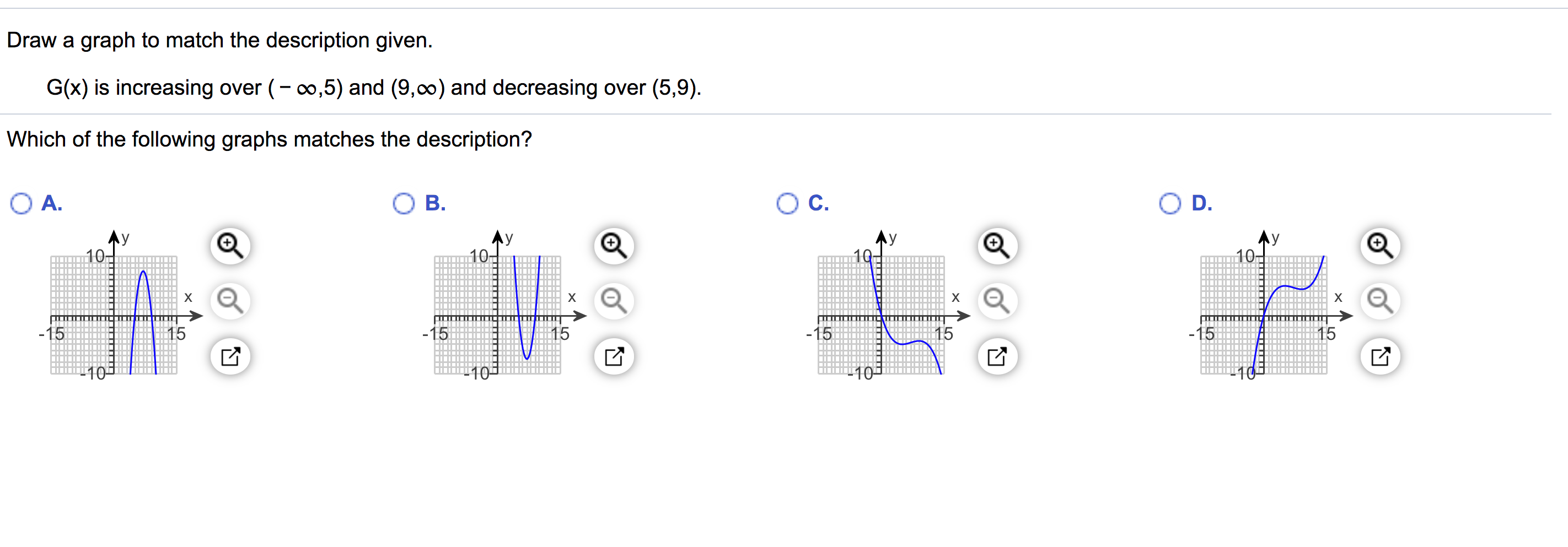Open graph C in a larger view
The width and height of the screenshot is (1568, 547).
pos(996,356)
